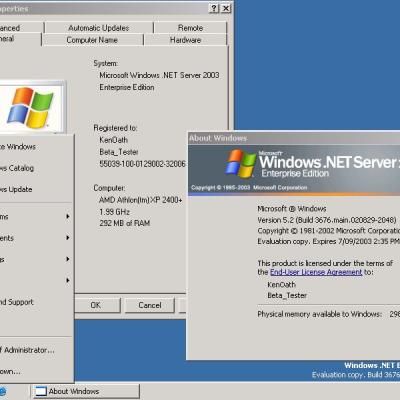Image resolution: width=400 pixels, height=400 pixels.
Task: Click the 'AMD Athlon(tm) XP 2400+' text
Action: coord(141,200)
